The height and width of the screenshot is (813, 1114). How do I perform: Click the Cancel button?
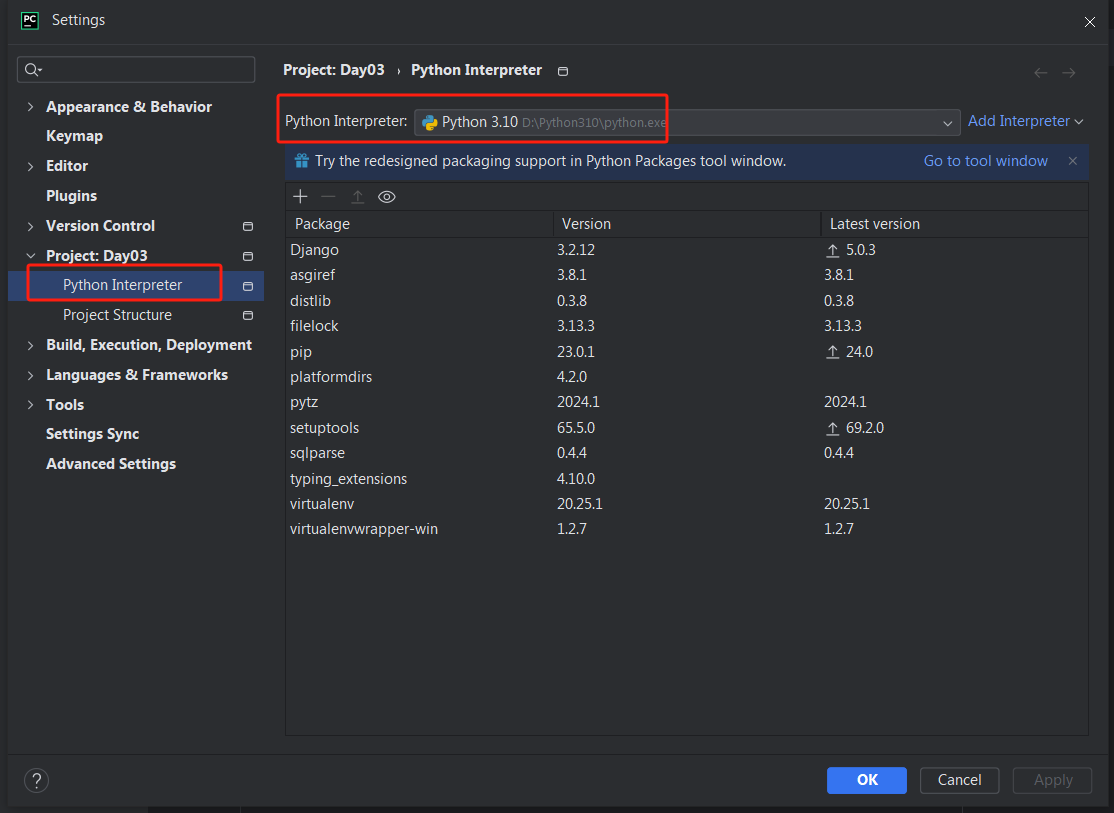click(959, 780)
